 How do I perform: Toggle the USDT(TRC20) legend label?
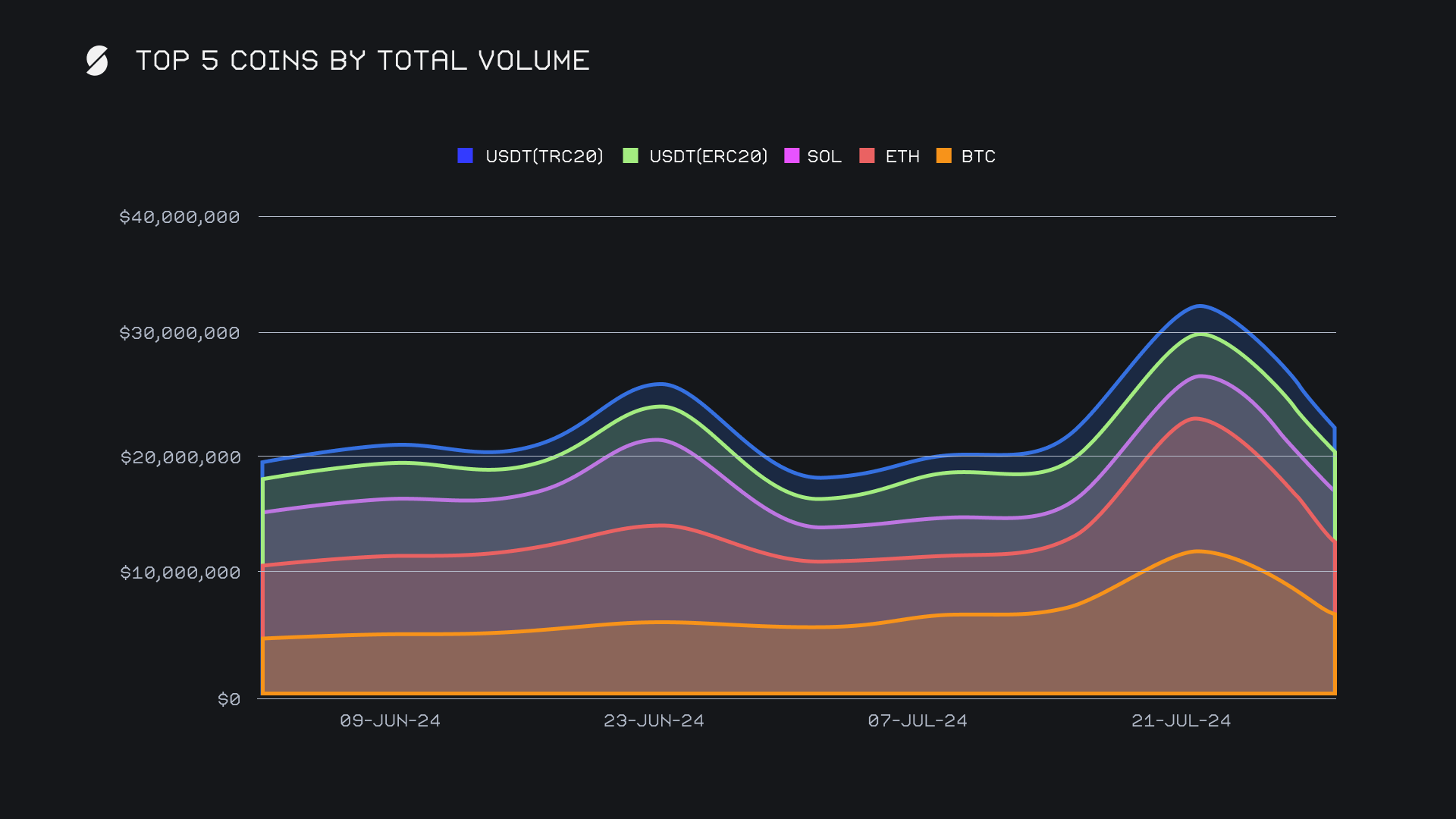pyautogui.click(x=544, y=156)
